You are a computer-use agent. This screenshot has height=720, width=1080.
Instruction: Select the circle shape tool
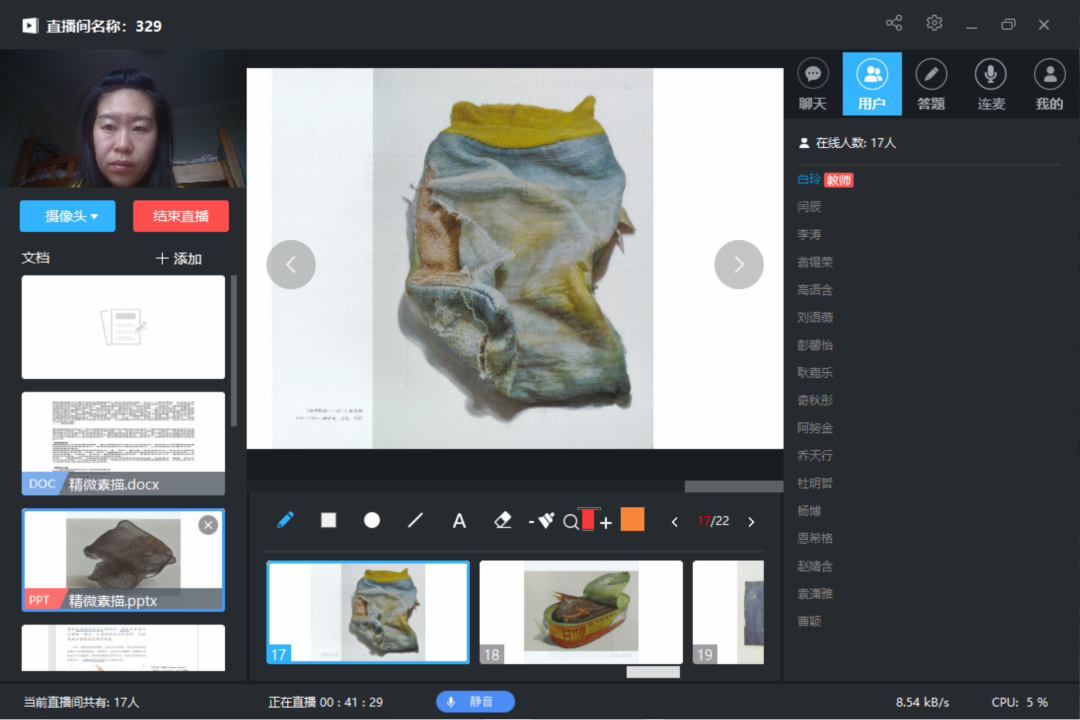(372, 520)
